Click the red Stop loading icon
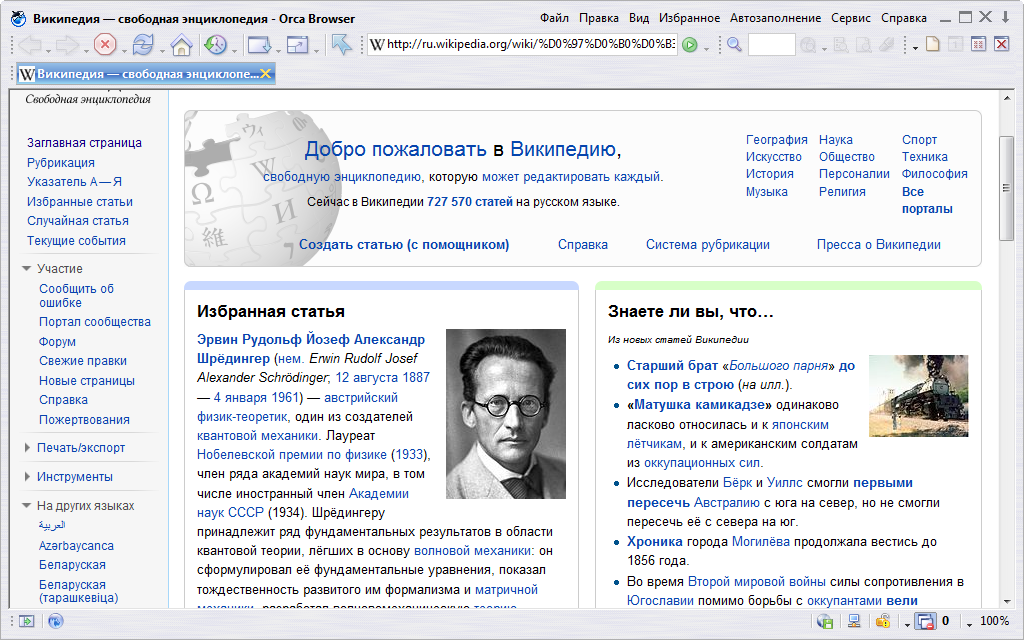This screenshot has height=640, width=1024. tap(104, 44)
